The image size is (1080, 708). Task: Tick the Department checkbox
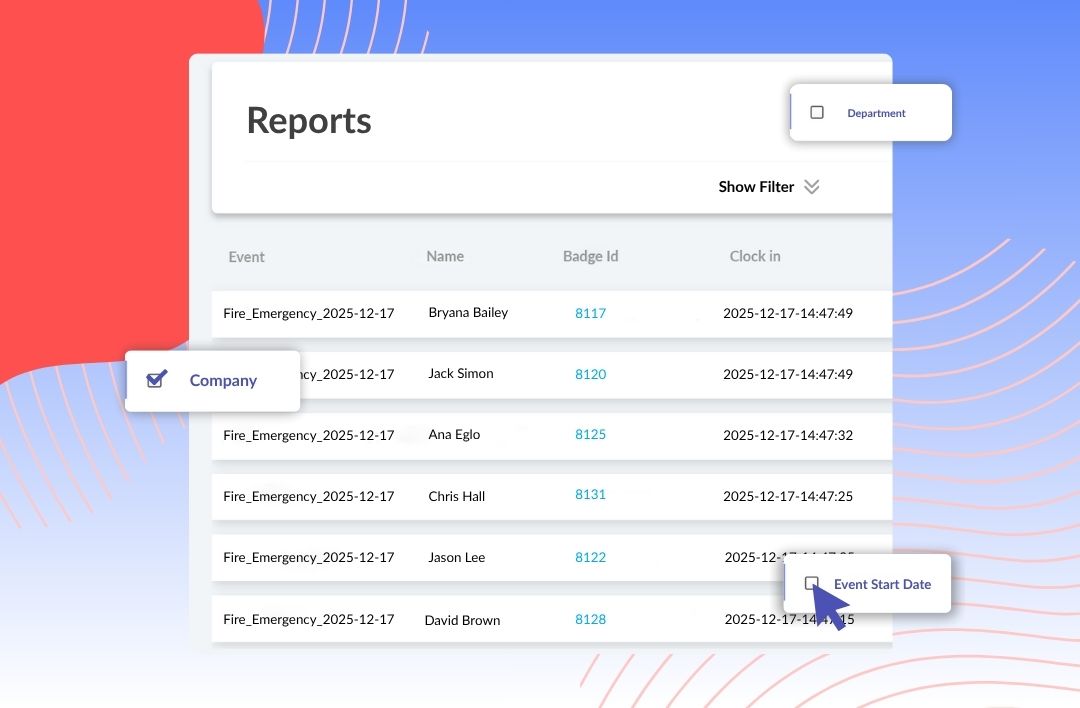(817, 112)
